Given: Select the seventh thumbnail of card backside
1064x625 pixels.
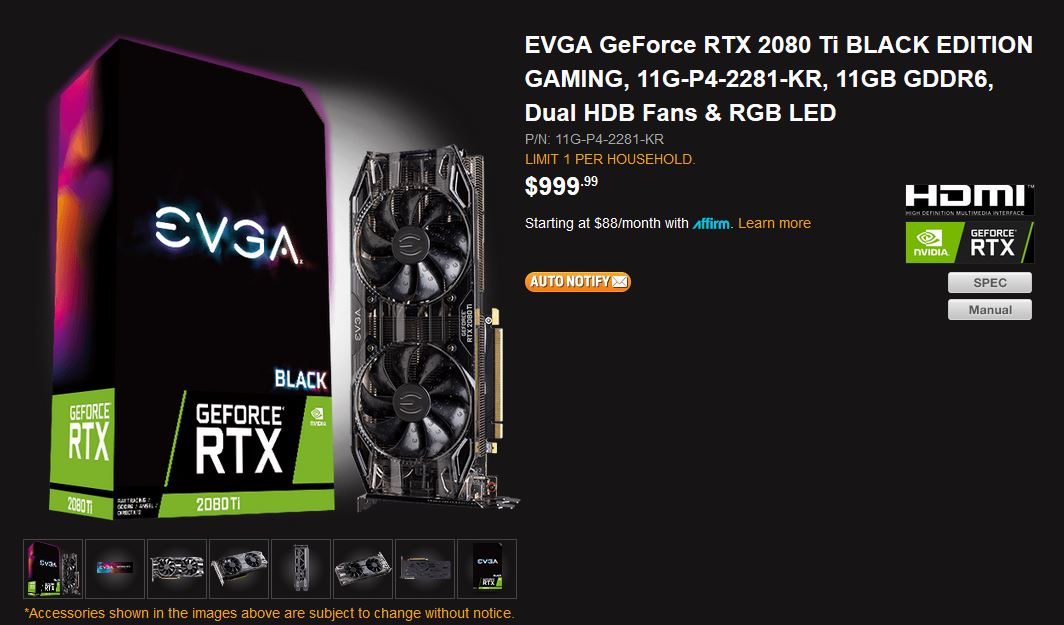Looking at the screenshot, I should [x=424, y=569].
